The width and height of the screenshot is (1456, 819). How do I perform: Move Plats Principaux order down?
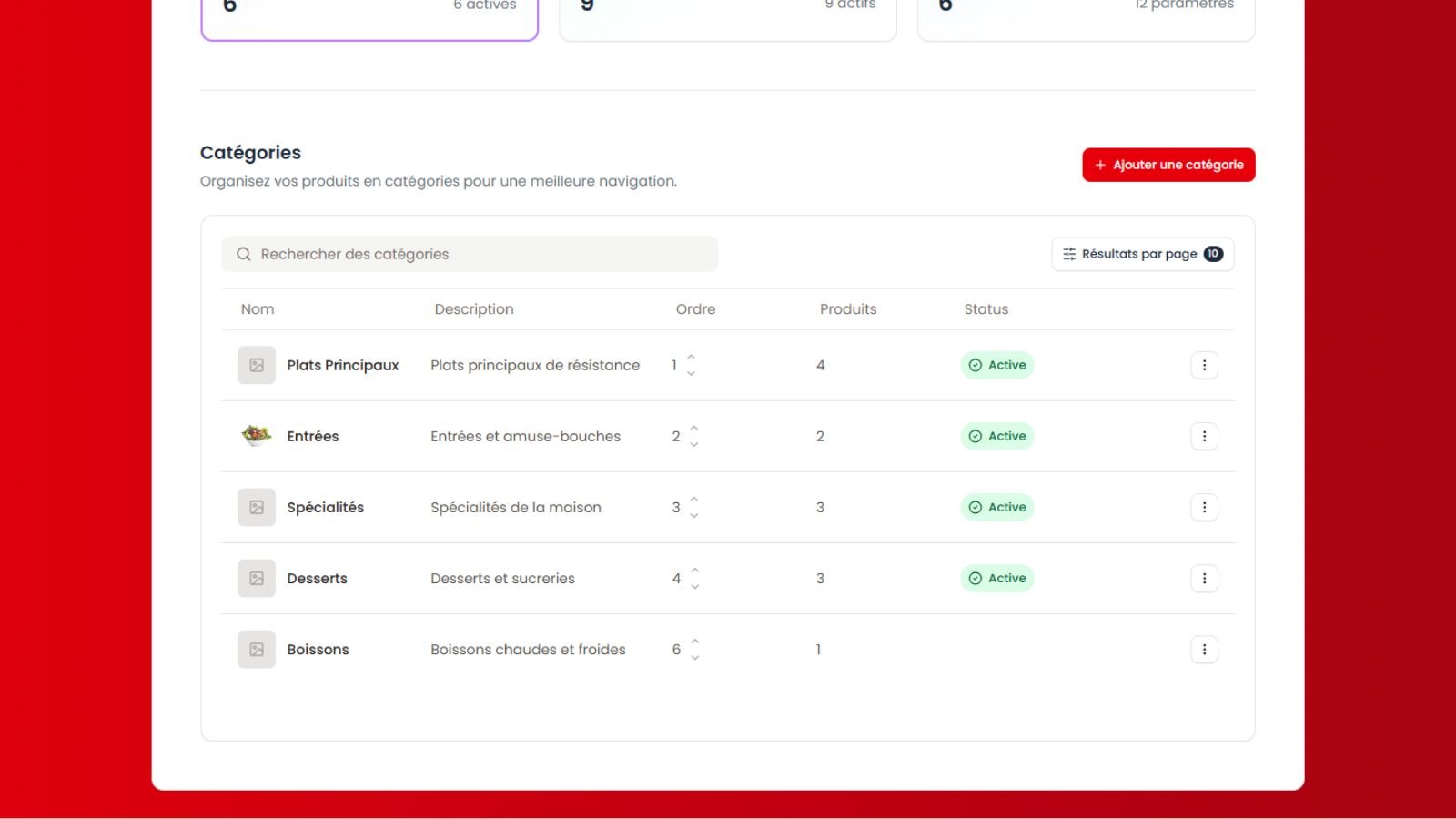tap(692, 373)
